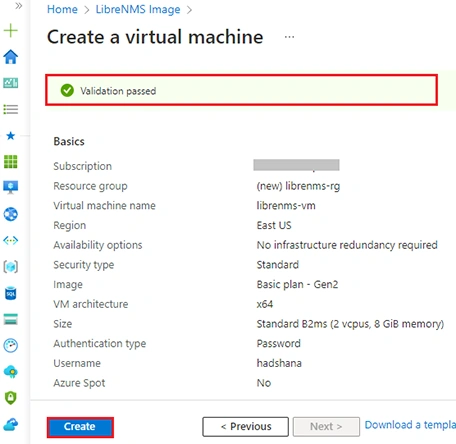Viewport: 456px width, 444px height.
Task: Click the blue Create button
Action: point(80,427)
